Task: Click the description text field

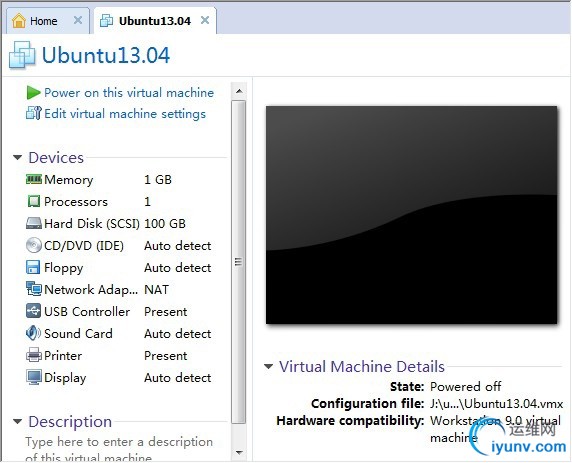Action: tap(119, 449)
